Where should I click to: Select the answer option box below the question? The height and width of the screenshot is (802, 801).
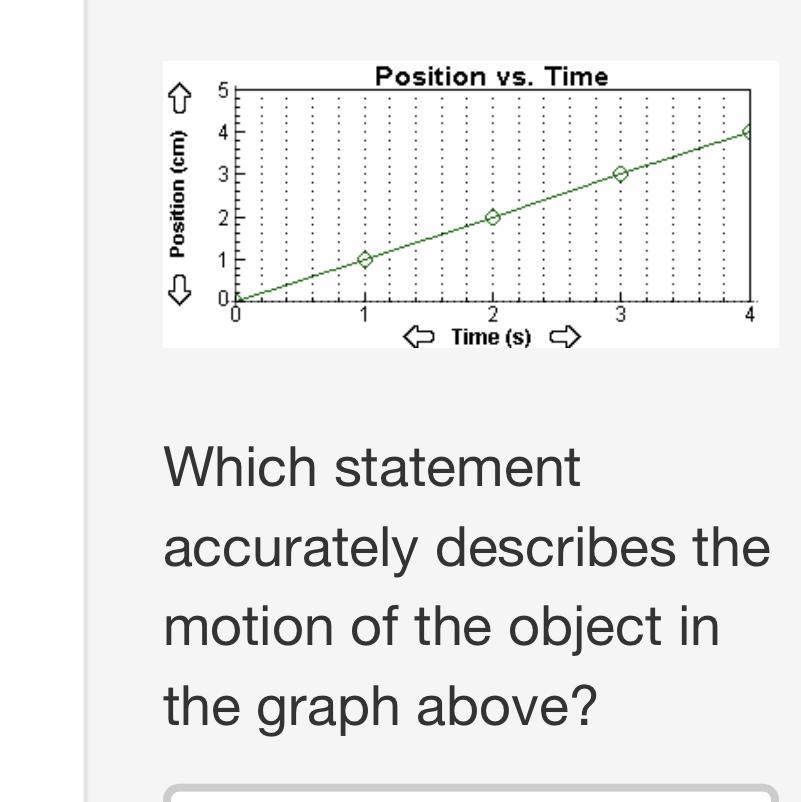470,793
